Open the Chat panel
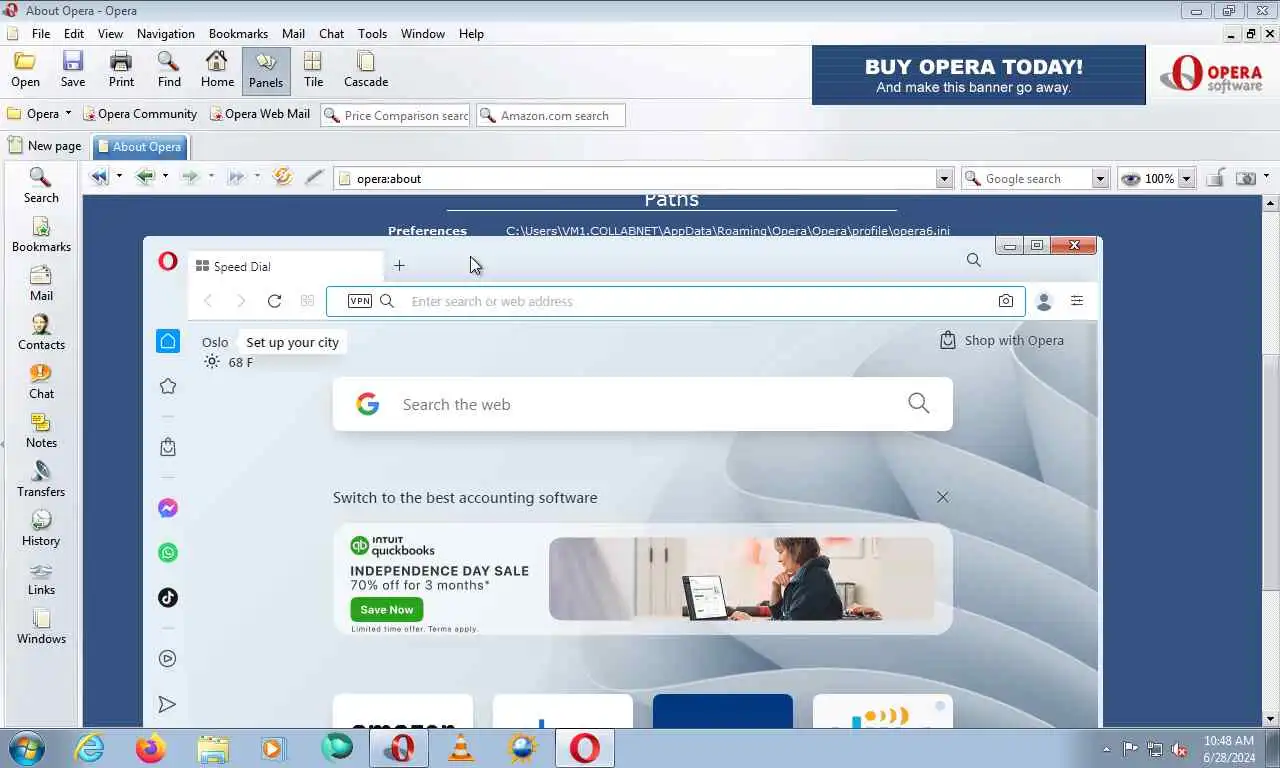Image resolution: width=1280 pixels, height=768 pixels. [x=41, y=382]
